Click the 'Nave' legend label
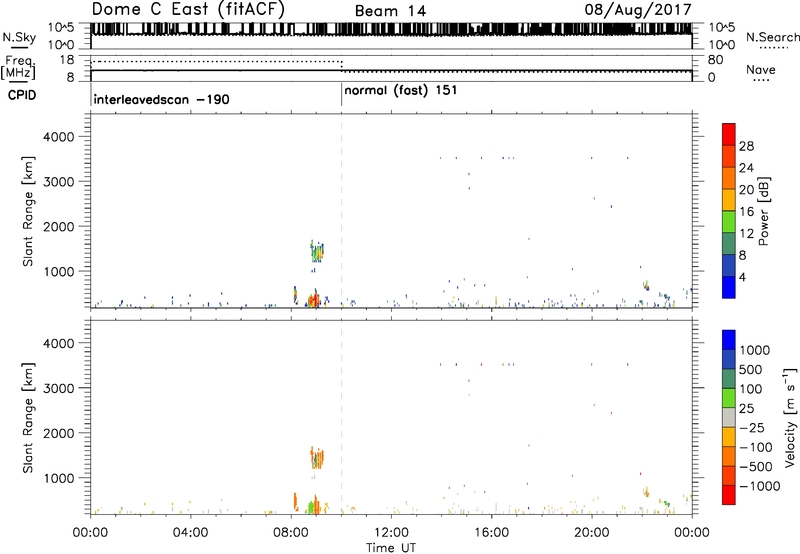The image size is (800, 554). [761, 70]
